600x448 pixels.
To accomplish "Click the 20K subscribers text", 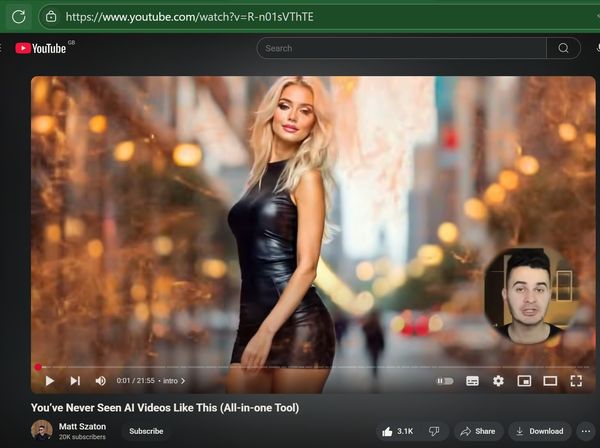I will (82, 437).
